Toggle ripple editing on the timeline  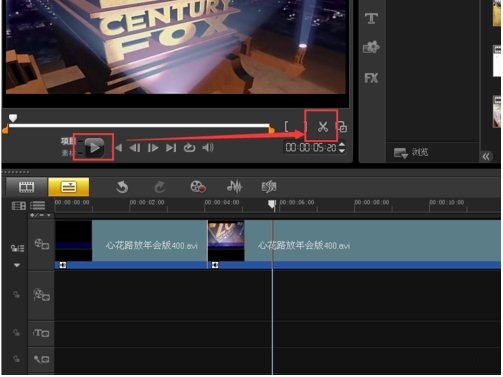(x=17, y=248)
